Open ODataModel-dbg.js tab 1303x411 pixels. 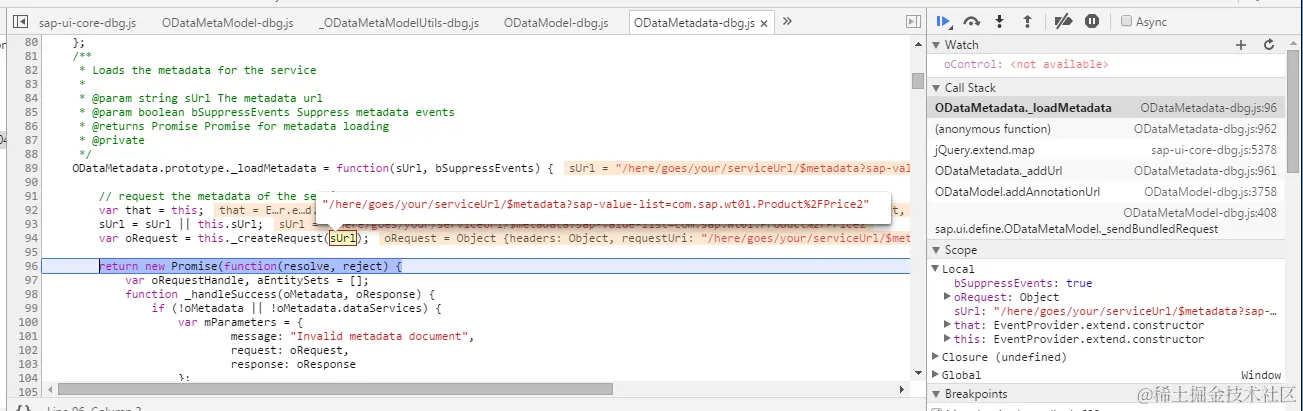pyautogui.click(x=556, y=22)
